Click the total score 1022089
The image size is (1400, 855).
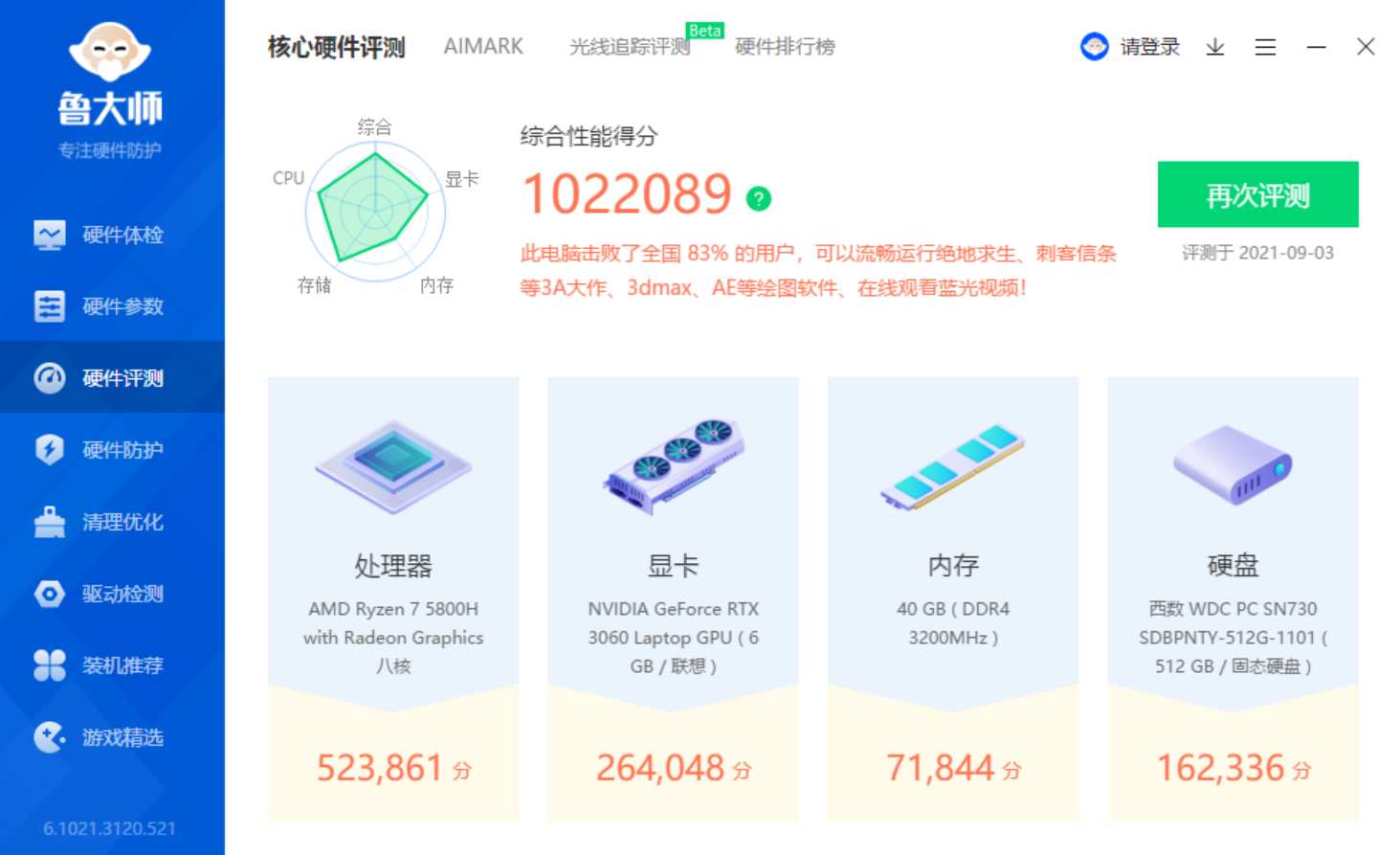[628, 194]
